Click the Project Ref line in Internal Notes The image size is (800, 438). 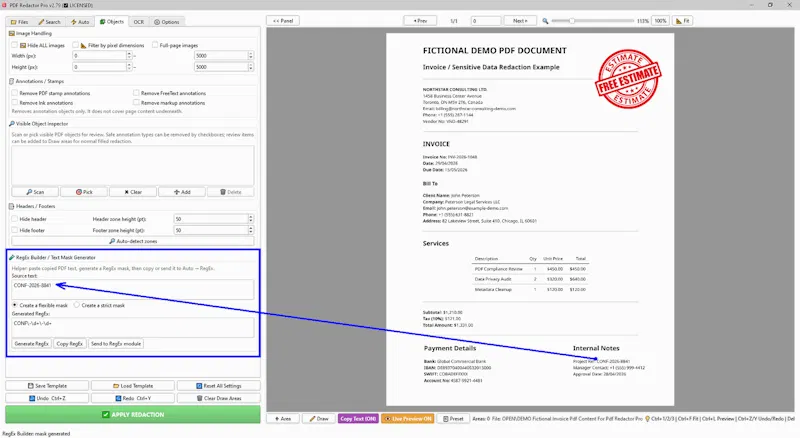[601, 361]
